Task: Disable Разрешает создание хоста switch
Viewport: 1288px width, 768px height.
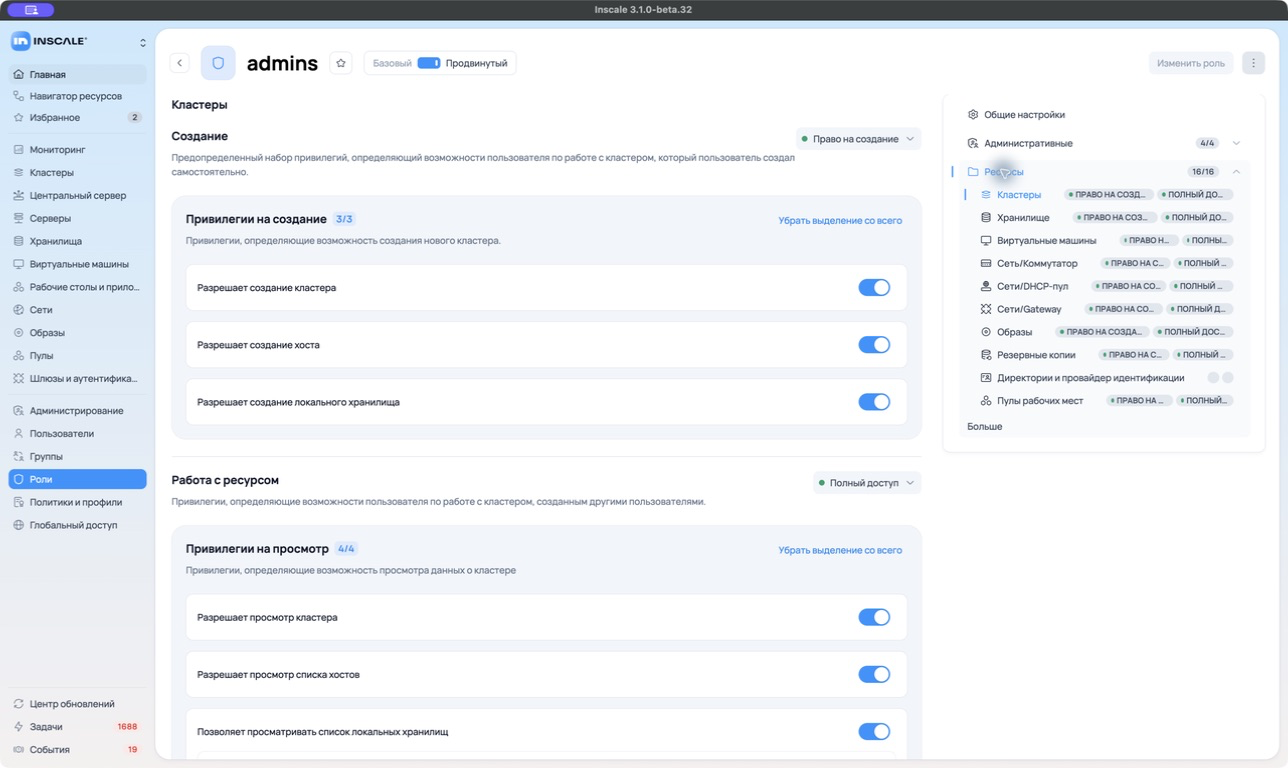Action: click(874, 345)
